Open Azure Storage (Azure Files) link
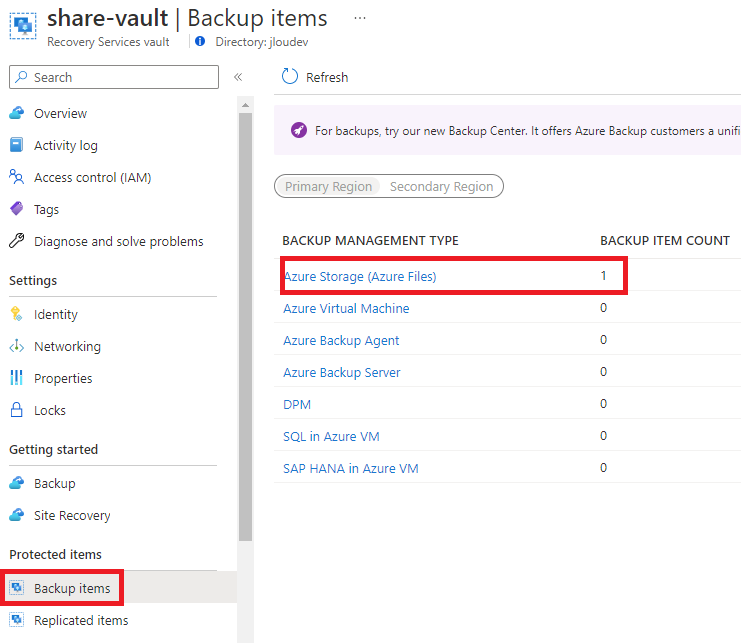The height and width of the screenshot is (643, 741). pyautogui.click(x=360, y=276)
